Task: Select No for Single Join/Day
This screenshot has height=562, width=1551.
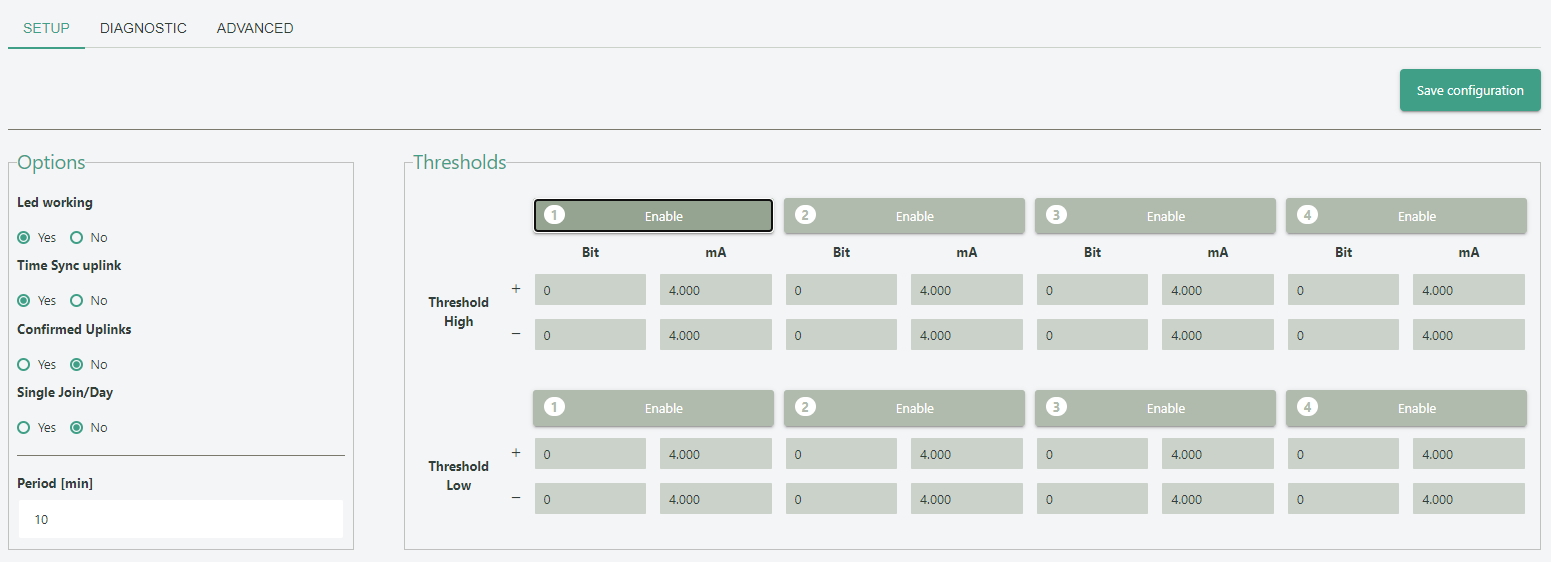Action: 77,428
